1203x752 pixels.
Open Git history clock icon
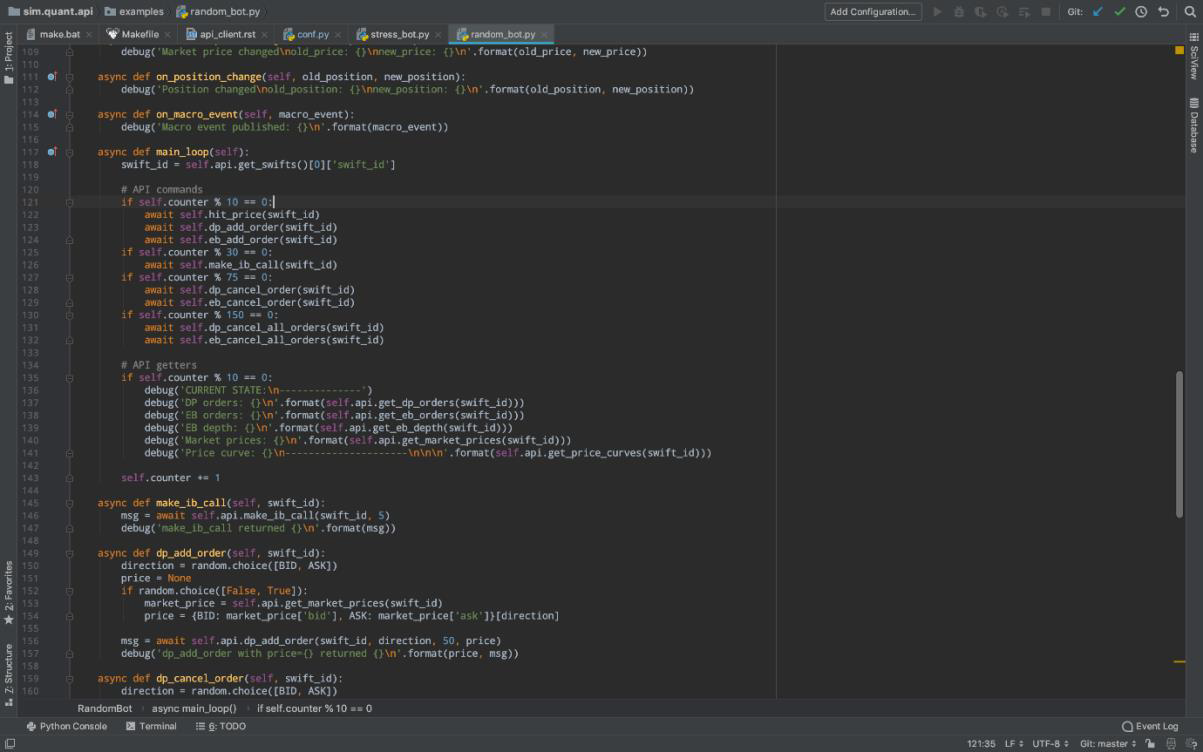tap(1141, 12)
